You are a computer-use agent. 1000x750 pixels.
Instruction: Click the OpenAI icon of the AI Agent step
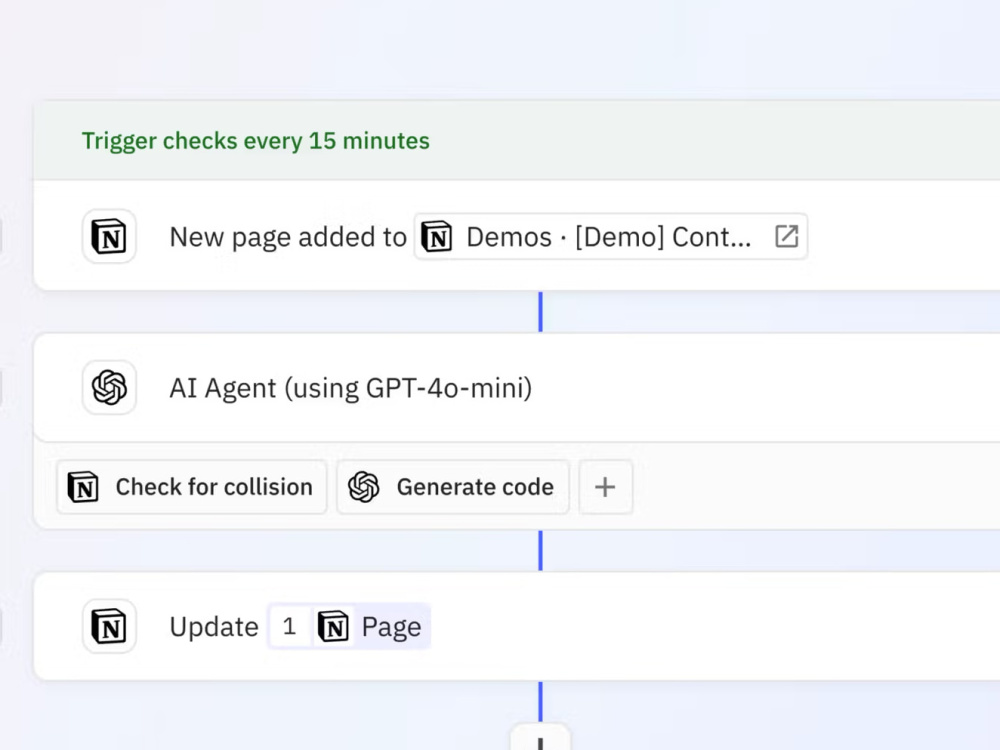109,387
